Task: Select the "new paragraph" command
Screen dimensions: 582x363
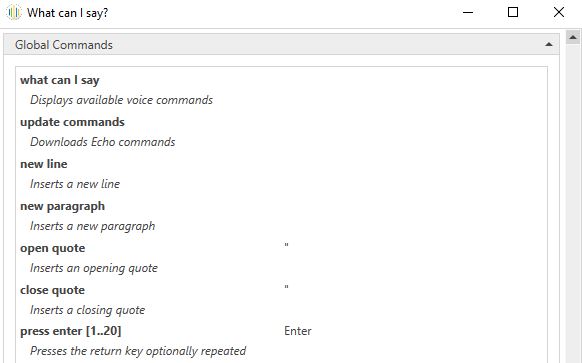Action: [62, 206]
